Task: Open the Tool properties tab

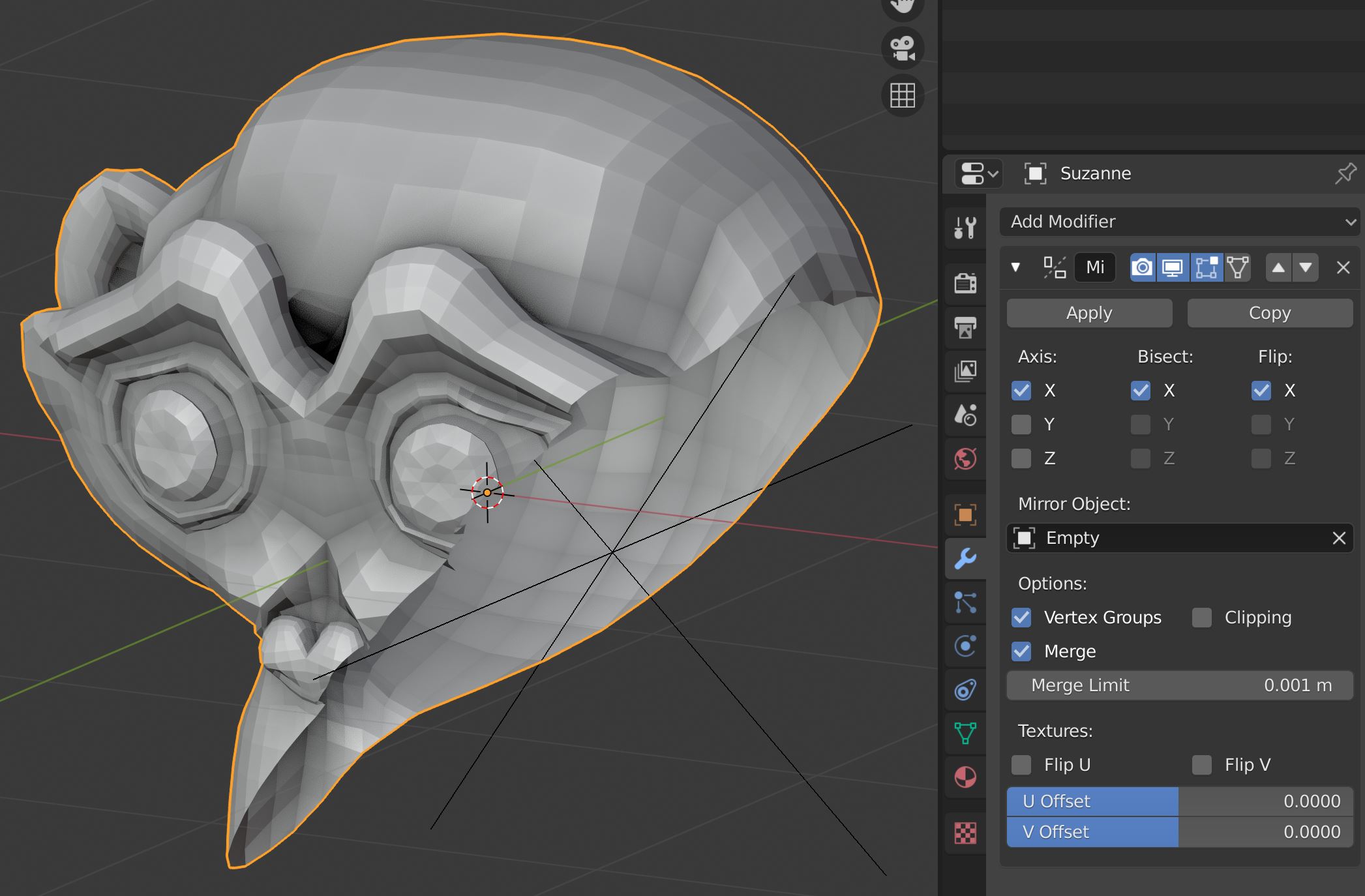Action: click(965, 227)
